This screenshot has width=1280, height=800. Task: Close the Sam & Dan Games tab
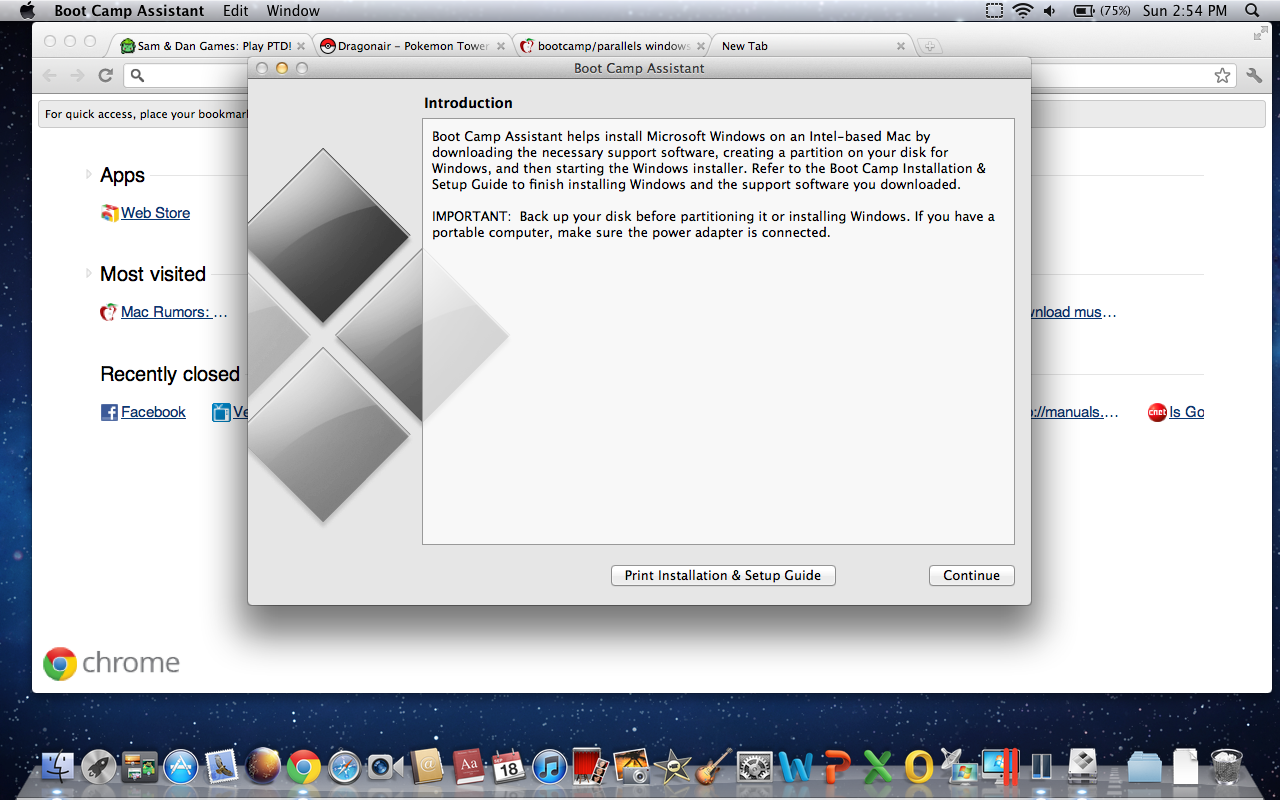pos(301,46)
